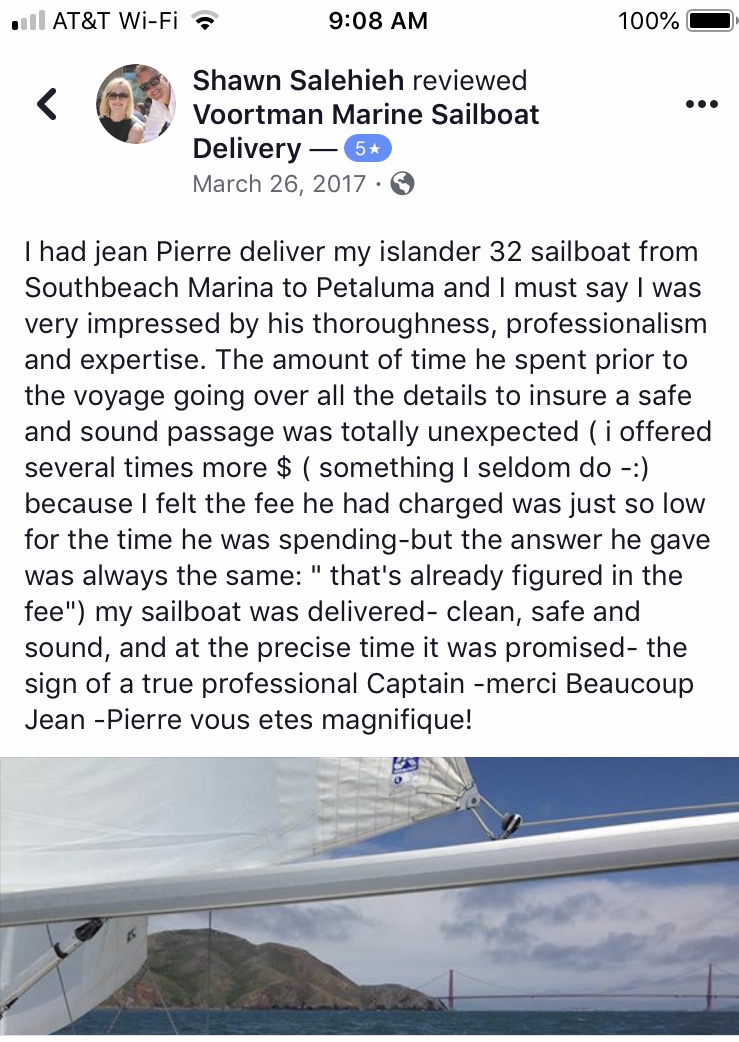Open Voortman Marine Sailboat Delivery page
The image size is (739, 1042).
[x=366, y=131]
